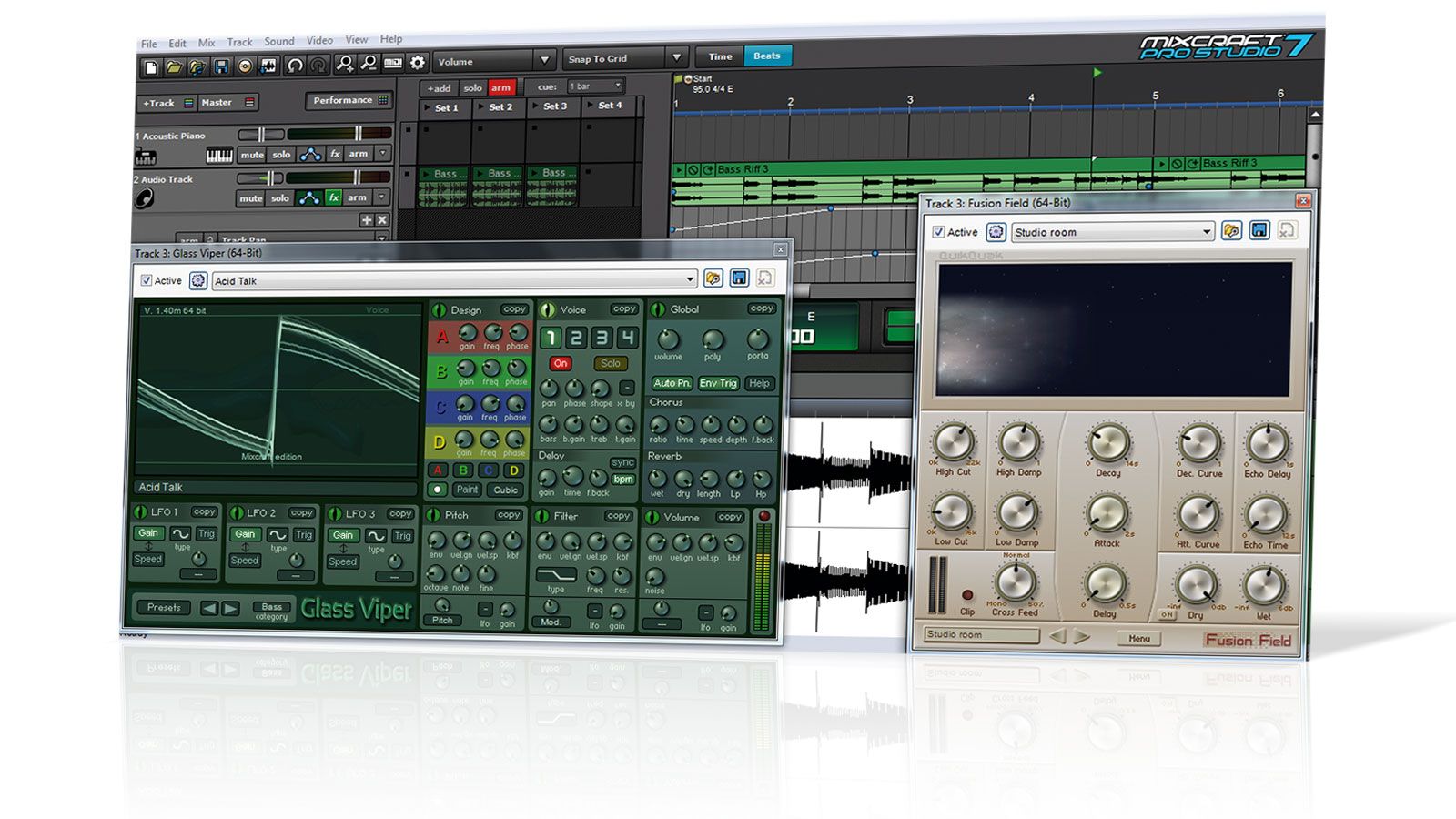This screenshot has height=819, width=1456.
Task: Open Glass Viper plugin settings gear icon
Action: click(x=197, y=280)
